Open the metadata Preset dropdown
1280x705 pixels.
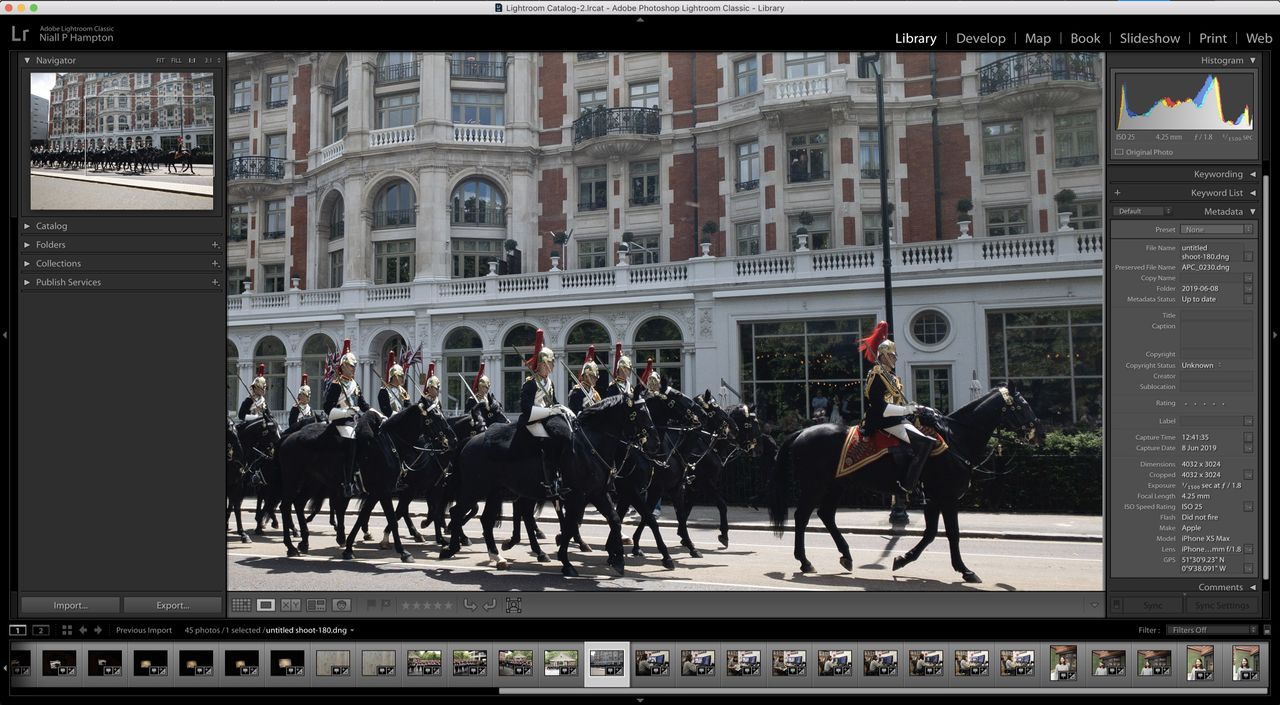click(1217, 230)
